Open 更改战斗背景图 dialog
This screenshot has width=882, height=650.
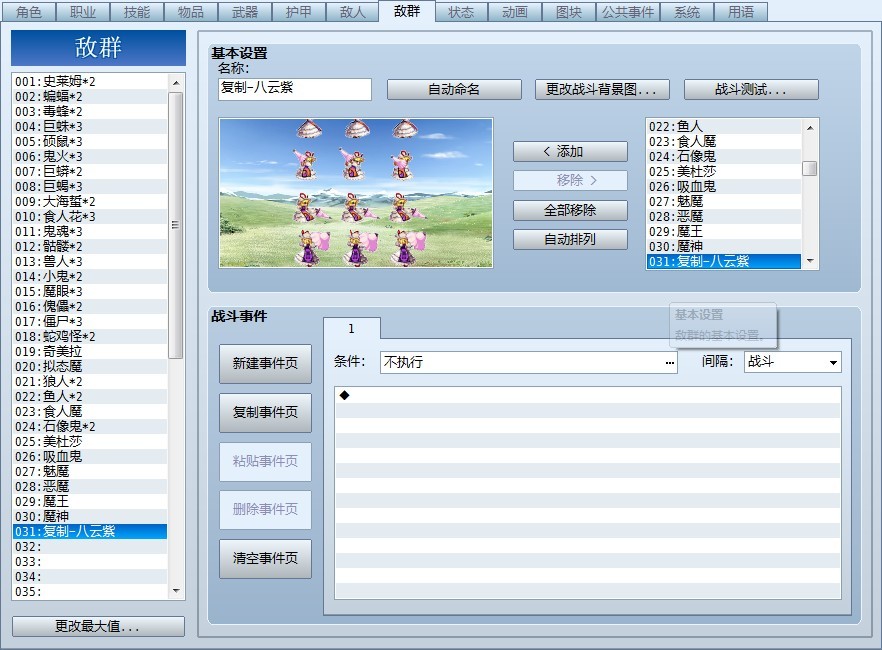(x=602, y=89)
